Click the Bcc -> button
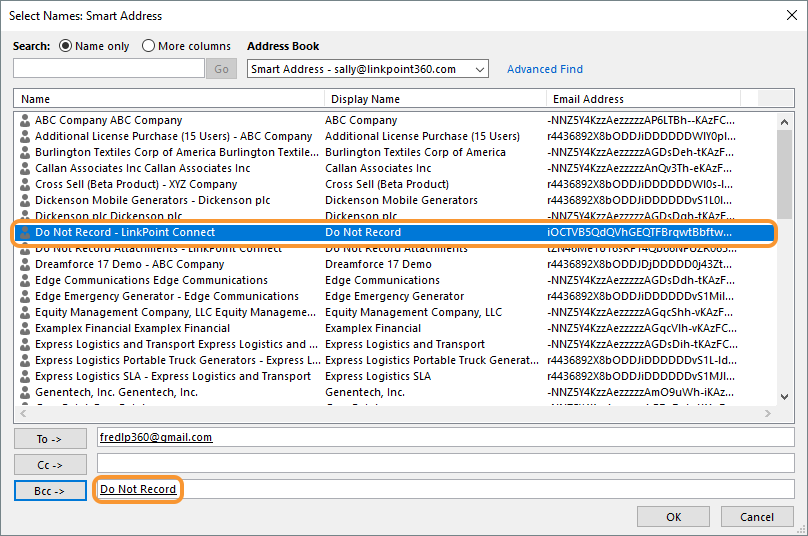 (x=50, y=491)
